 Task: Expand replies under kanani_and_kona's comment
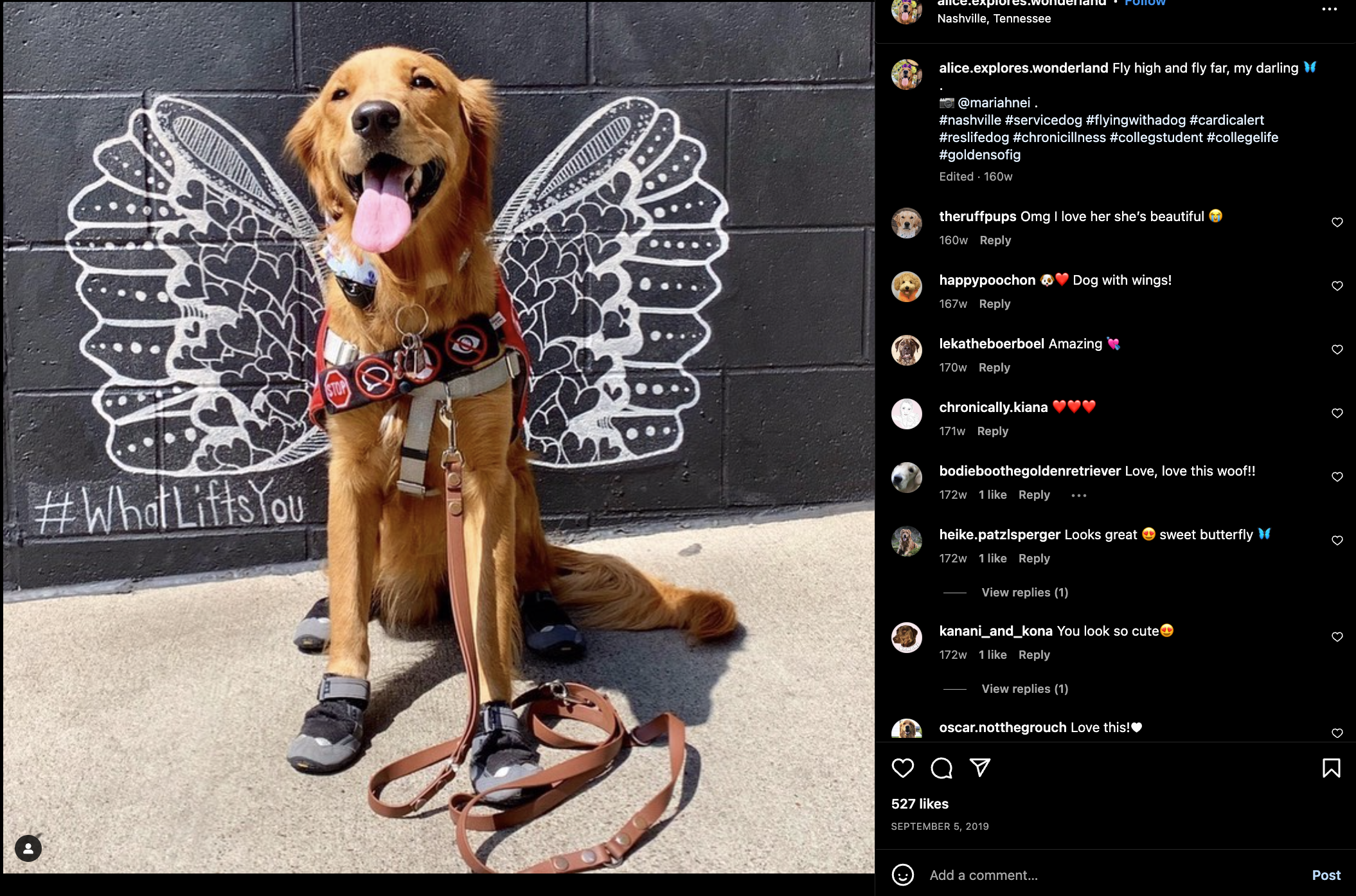coord(1024,689)
